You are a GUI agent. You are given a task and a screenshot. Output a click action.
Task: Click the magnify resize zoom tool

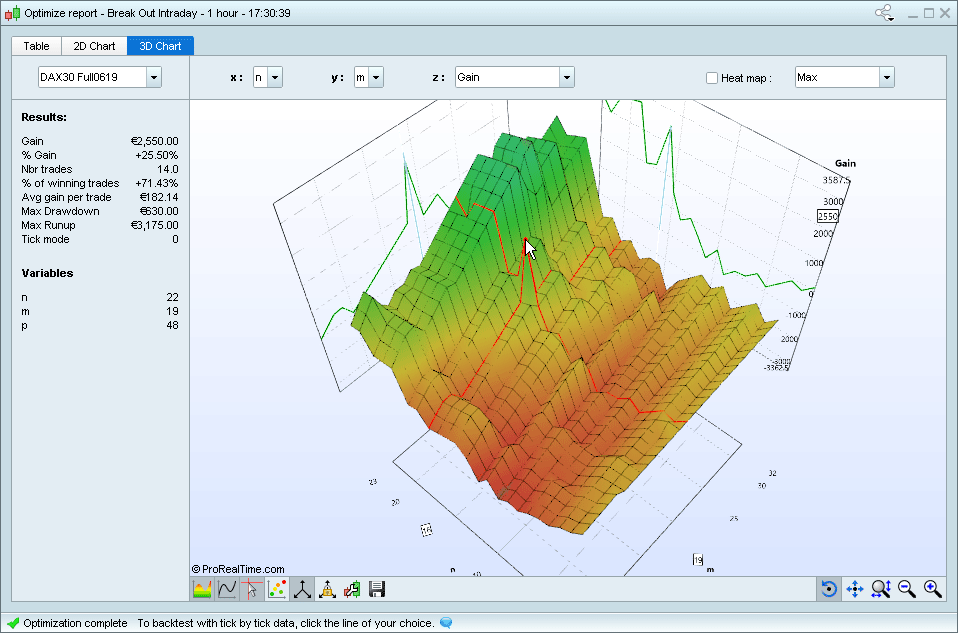880,589
